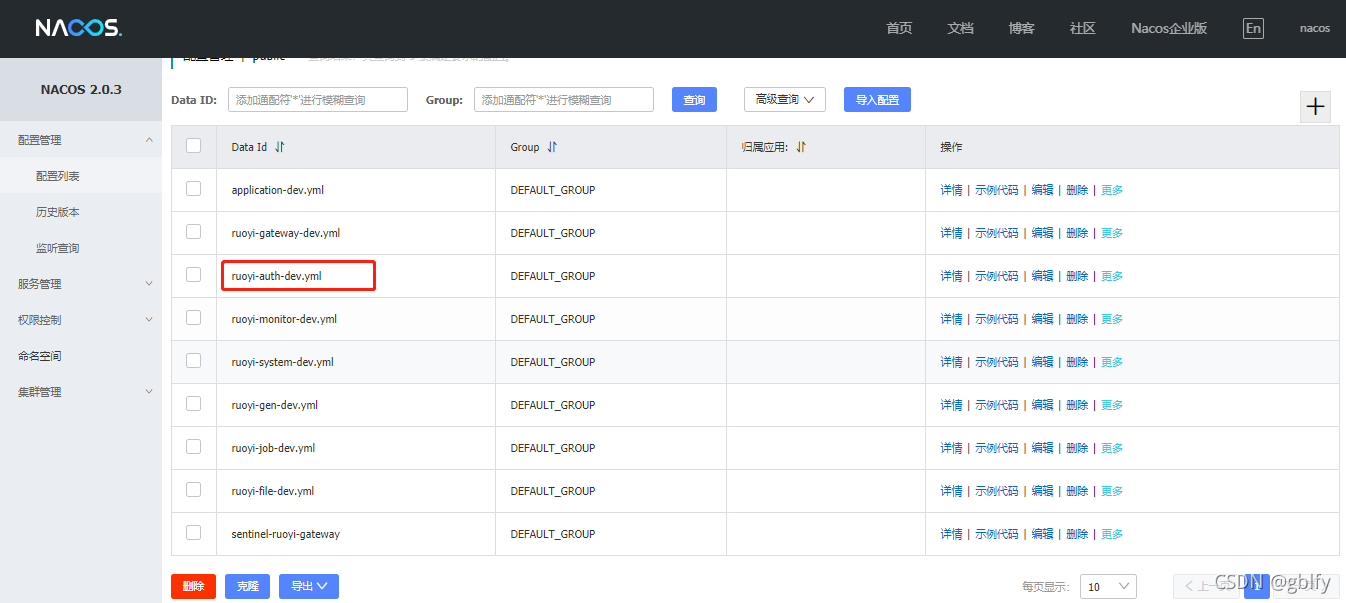Open 详情 for ruoyi-monitor-dev.yml
1346x603 pixels.
point(951,319)
